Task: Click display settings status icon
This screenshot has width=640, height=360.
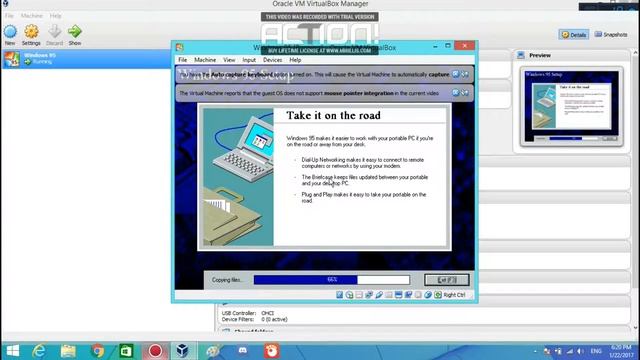Action: [398, 295]
